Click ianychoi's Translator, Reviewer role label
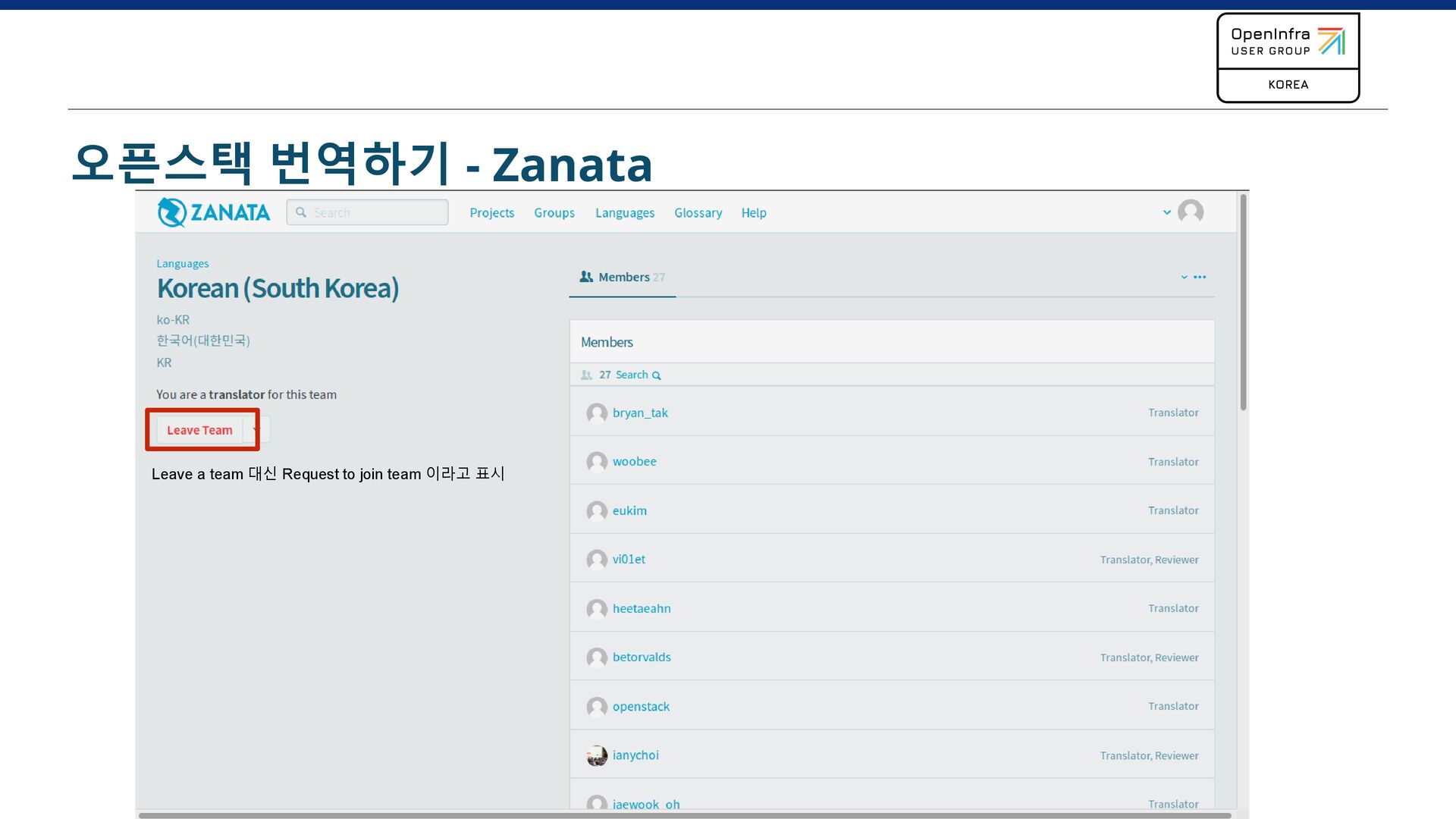The height and width of the screenshot is (819, 1456). (1150, 755)
